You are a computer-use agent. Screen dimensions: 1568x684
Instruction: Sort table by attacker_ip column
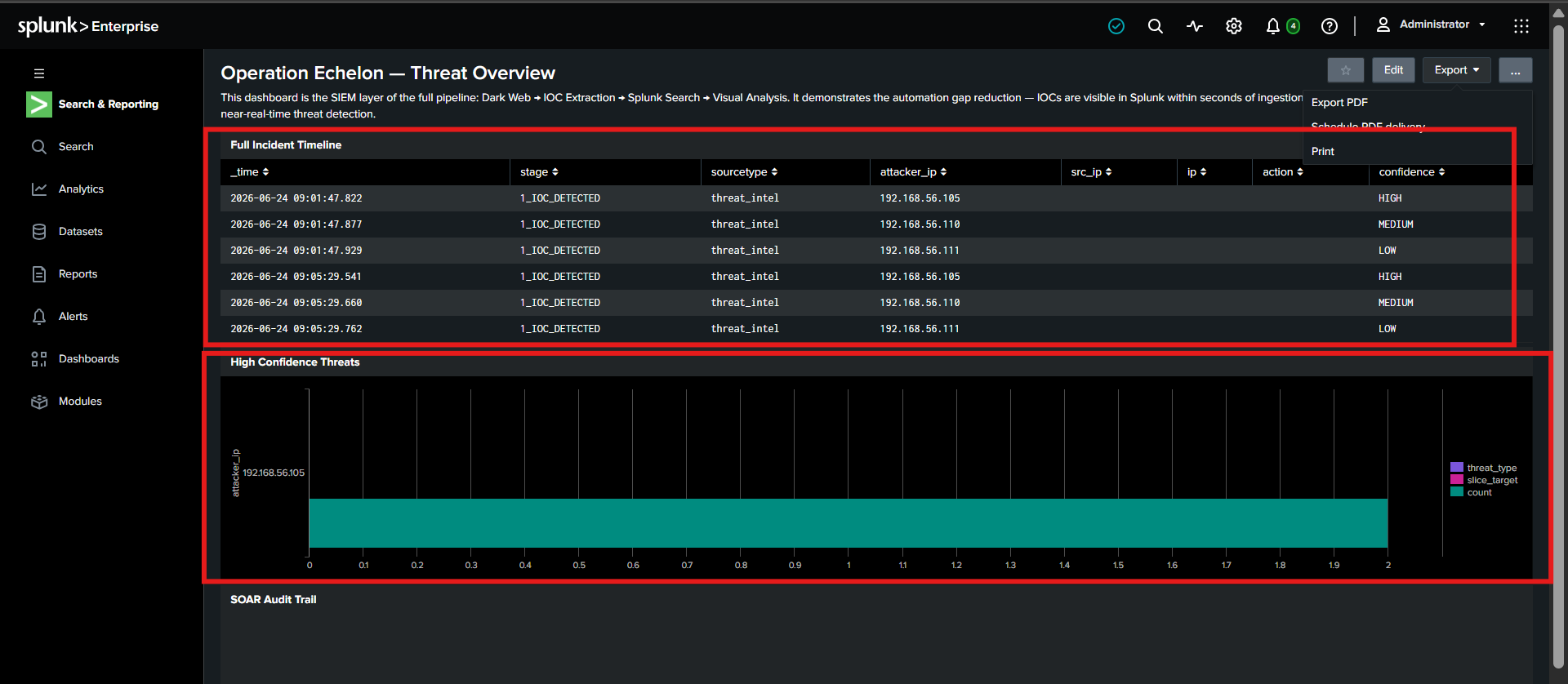[x=913, y=172]
